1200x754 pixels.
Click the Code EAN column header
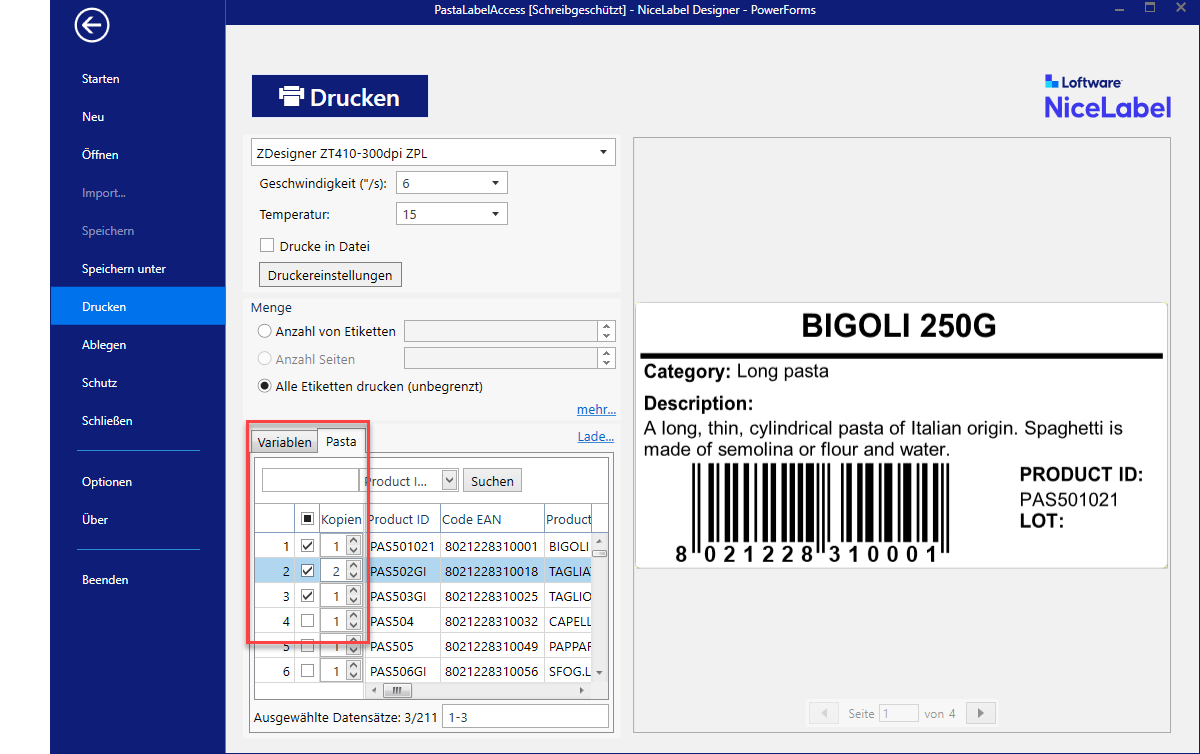click(492, 519)
